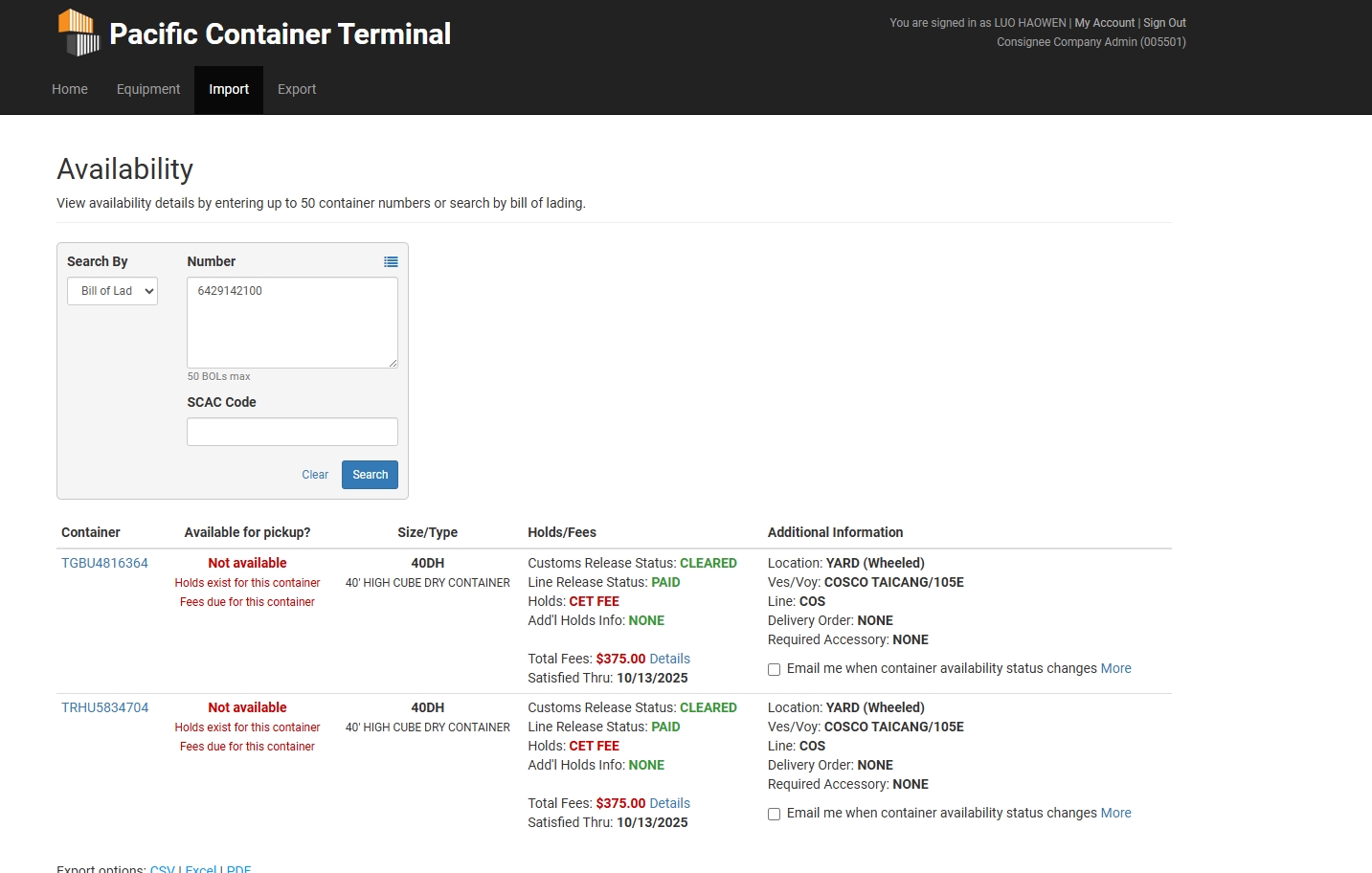This screenshot has width=1372, height=873.
Task: Select the Import tab
Action: tap(229, 89)
